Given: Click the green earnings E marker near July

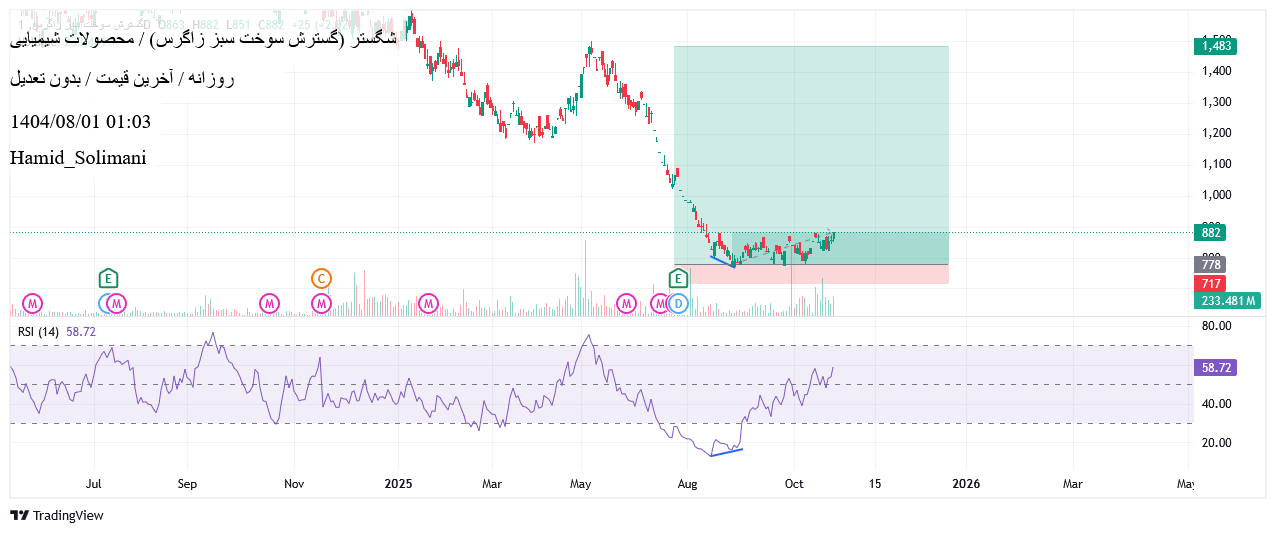Looking at the screenshot, I should 108,277.
